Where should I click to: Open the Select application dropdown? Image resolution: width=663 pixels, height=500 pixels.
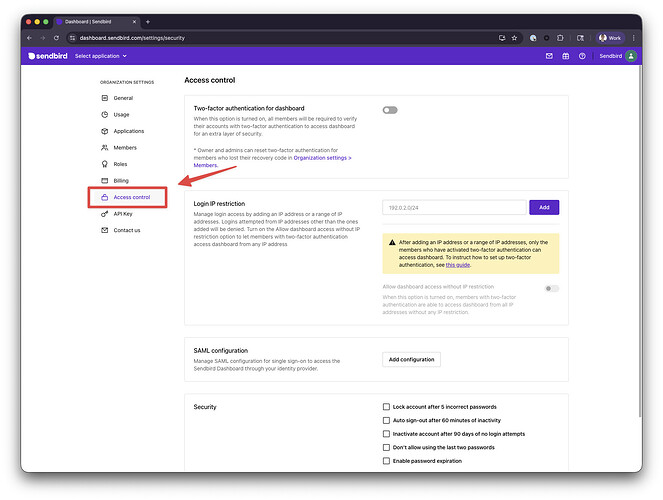(x=101, y=56)
